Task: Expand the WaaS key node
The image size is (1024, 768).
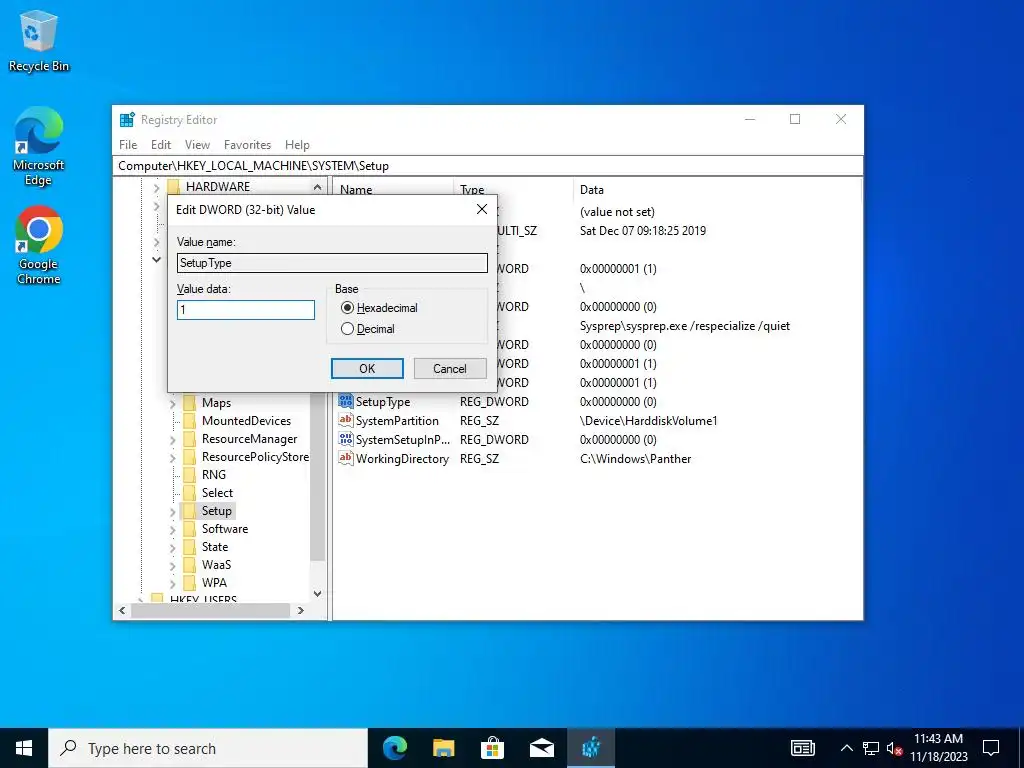Action: [x=172, y=566]
